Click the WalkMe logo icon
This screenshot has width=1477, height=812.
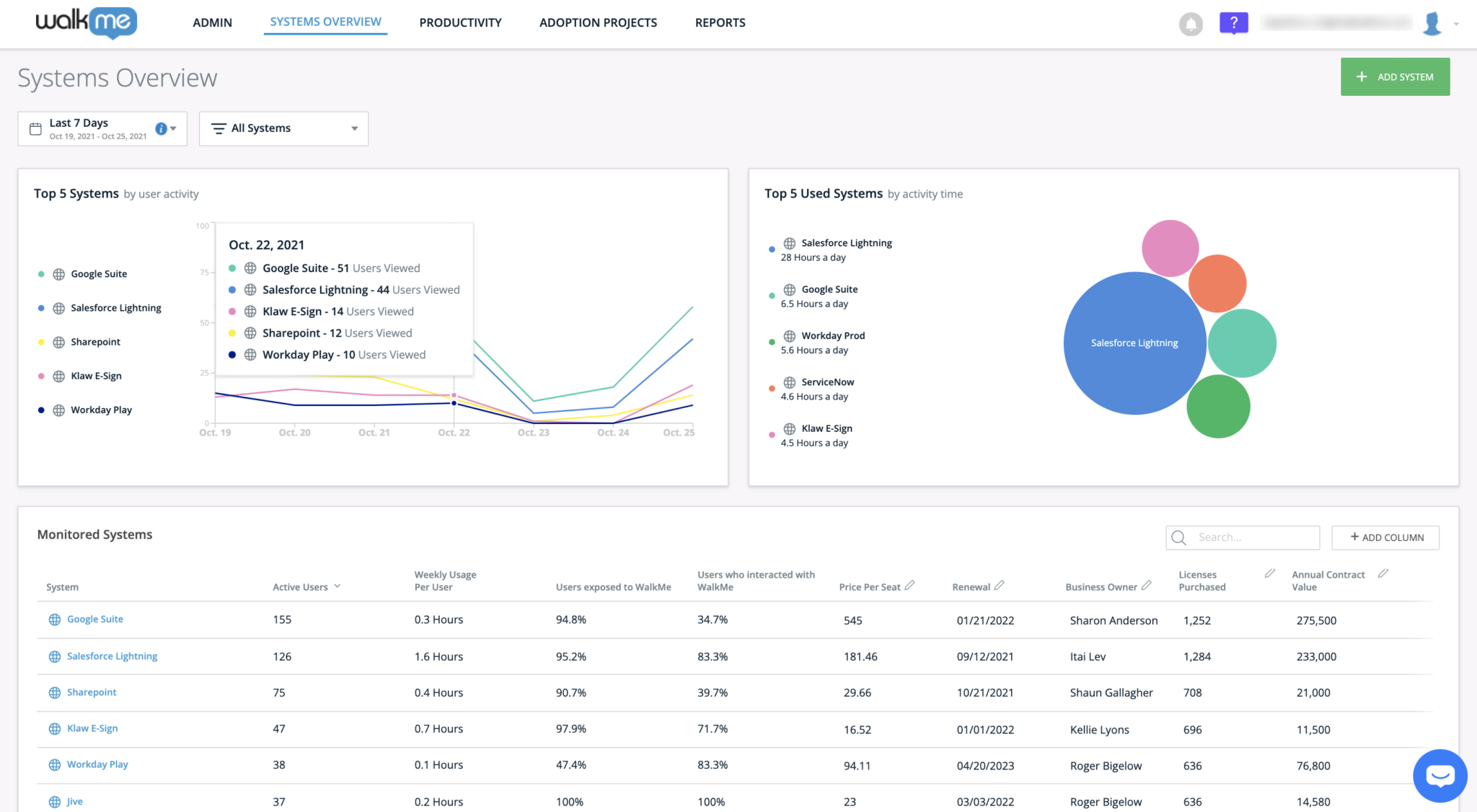tap(86, 22)
